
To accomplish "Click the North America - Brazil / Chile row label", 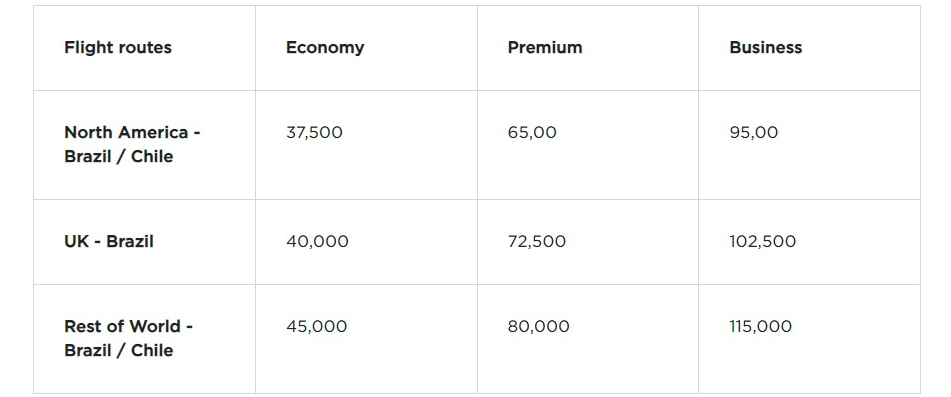I will click(132, 144).
